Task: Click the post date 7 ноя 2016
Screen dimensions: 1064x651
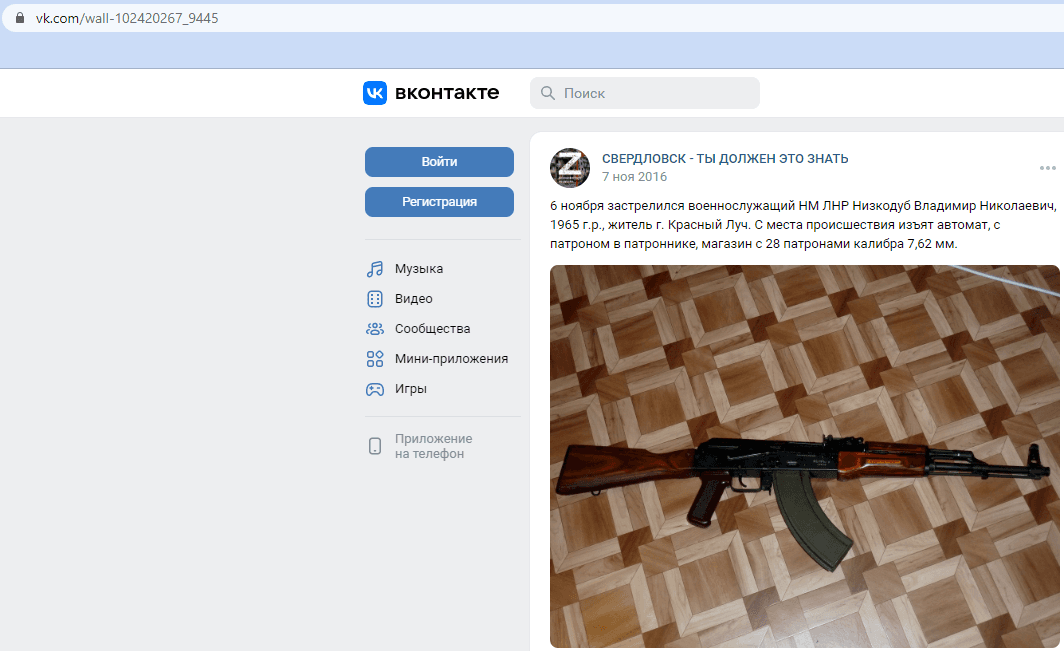Action: (634, 176)
